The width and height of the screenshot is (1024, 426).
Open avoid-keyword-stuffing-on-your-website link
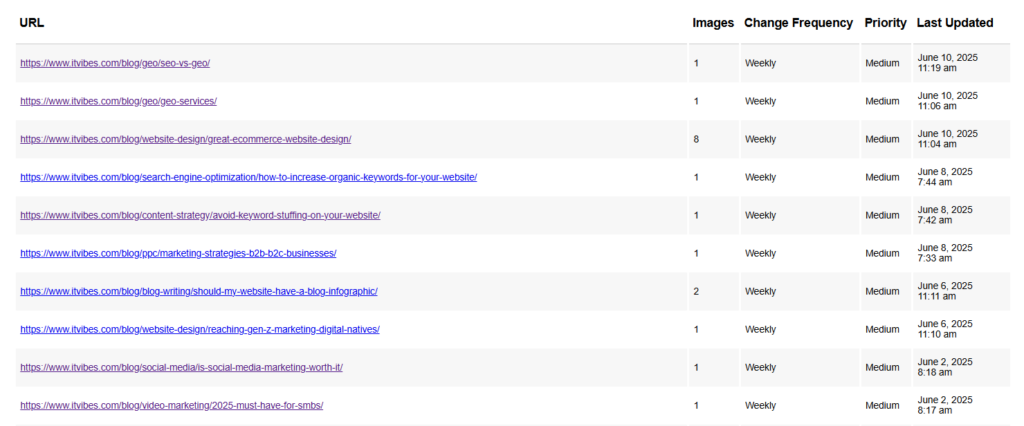[200, 215]
